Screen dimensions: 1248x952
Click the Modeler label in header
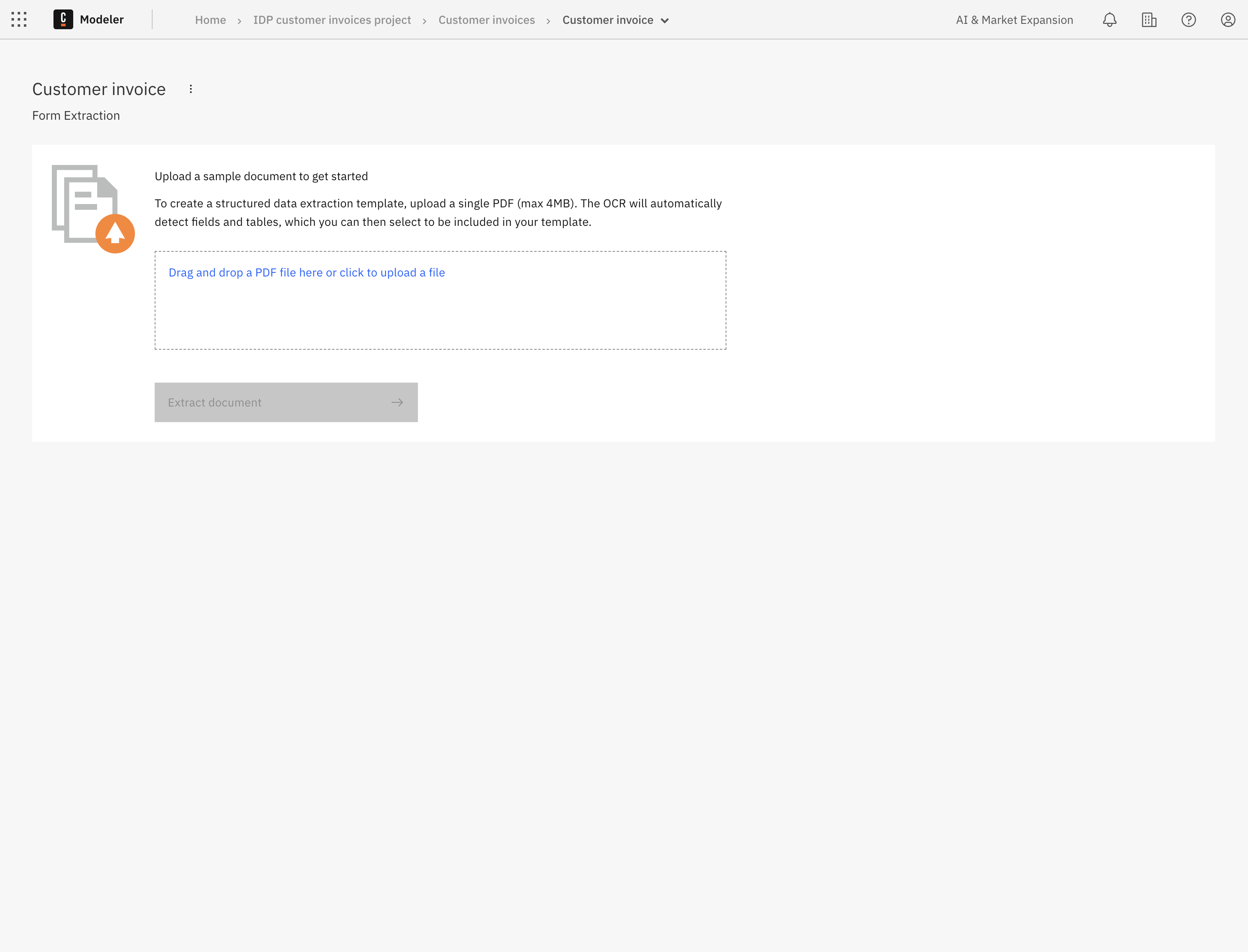[x=102, y=20]
